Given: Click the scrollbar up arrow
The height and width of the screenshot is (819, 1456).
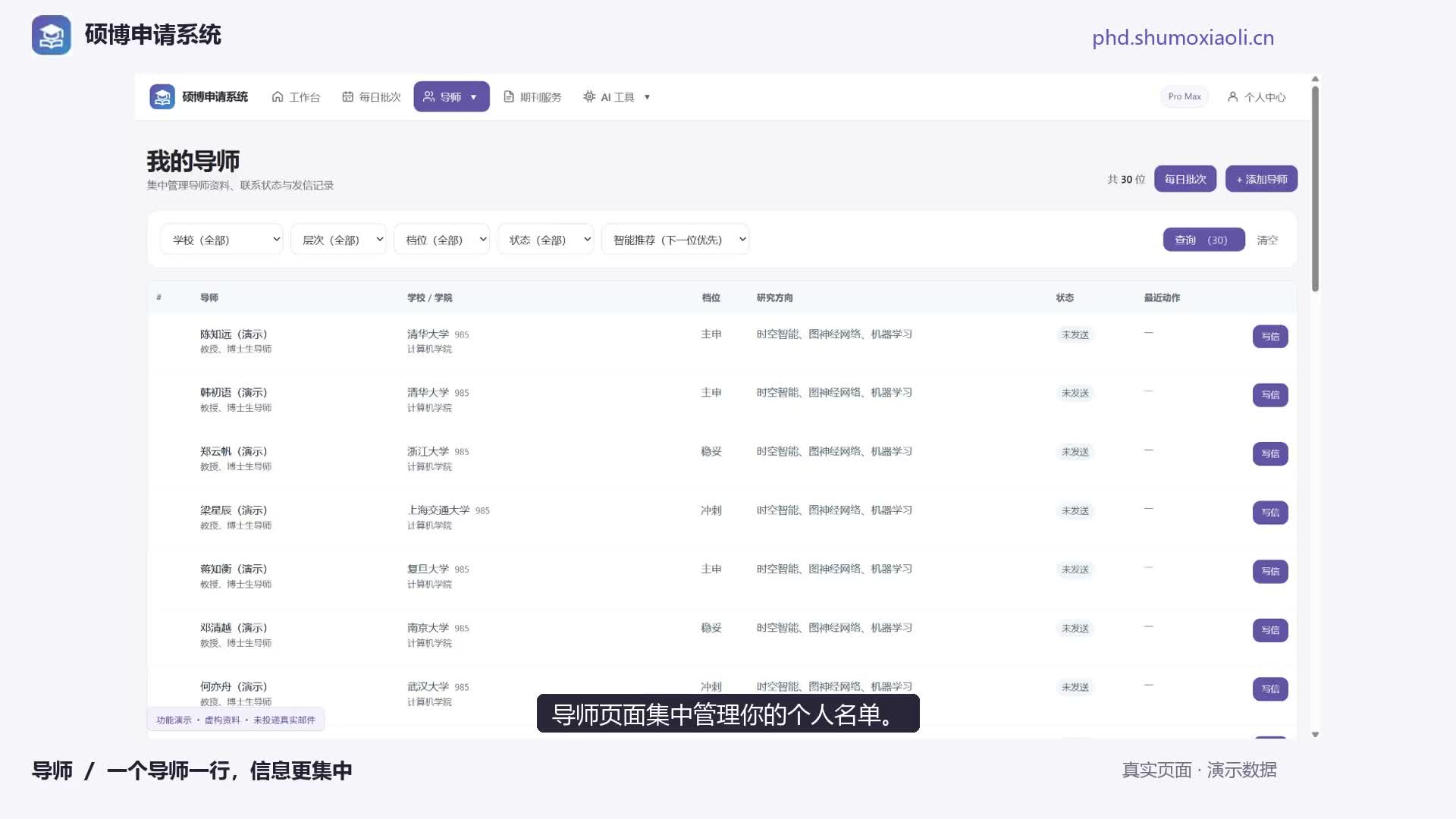Looking at the screenshot, I should [1315, 79].
